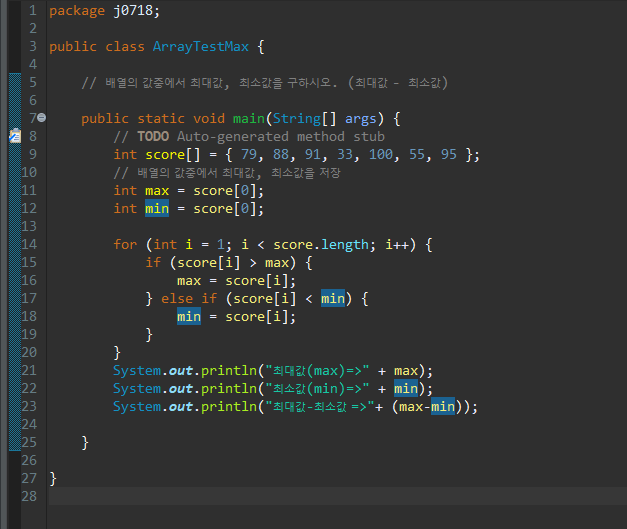Click score.length in the for loop
This screenshot has width=627, height=529.
[x=321, y=245]
